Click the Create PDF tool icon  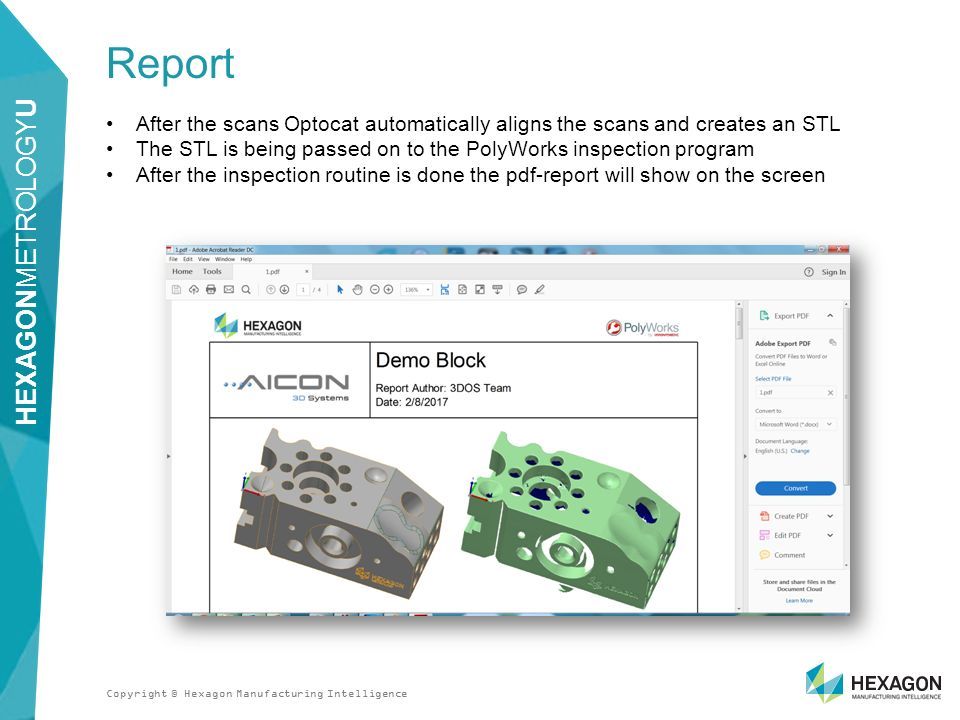point(764,516)
